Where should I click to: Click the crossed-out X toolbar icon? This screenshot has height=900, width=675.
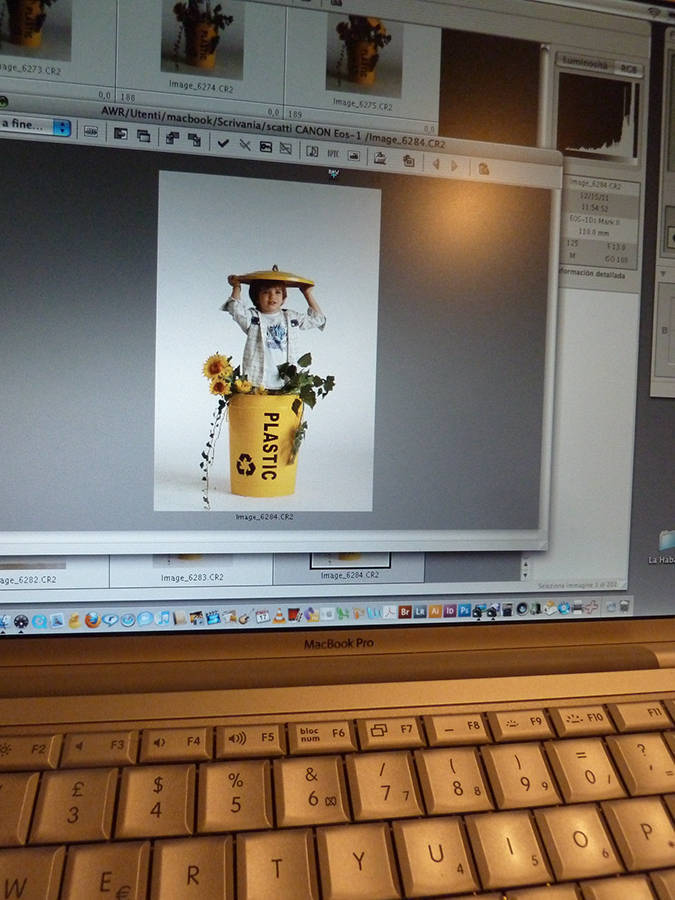pos(245,145)
